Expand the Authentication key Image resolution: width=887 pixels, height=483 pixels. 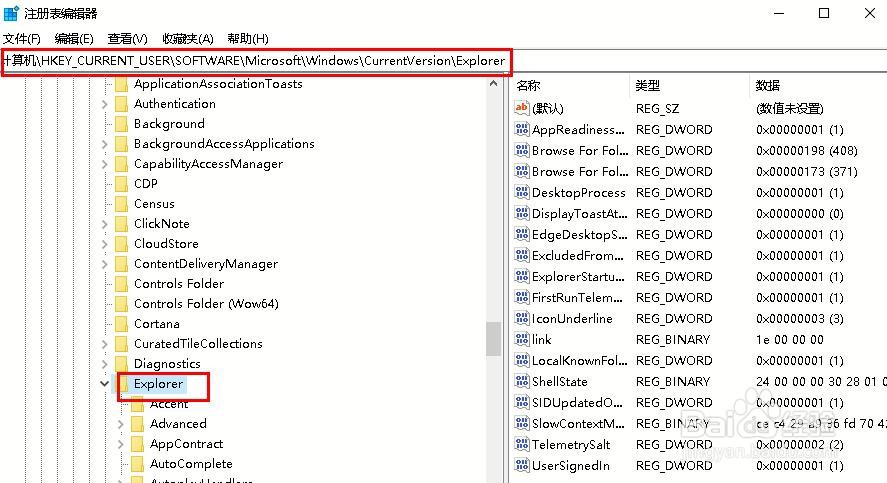pos(105,104)
